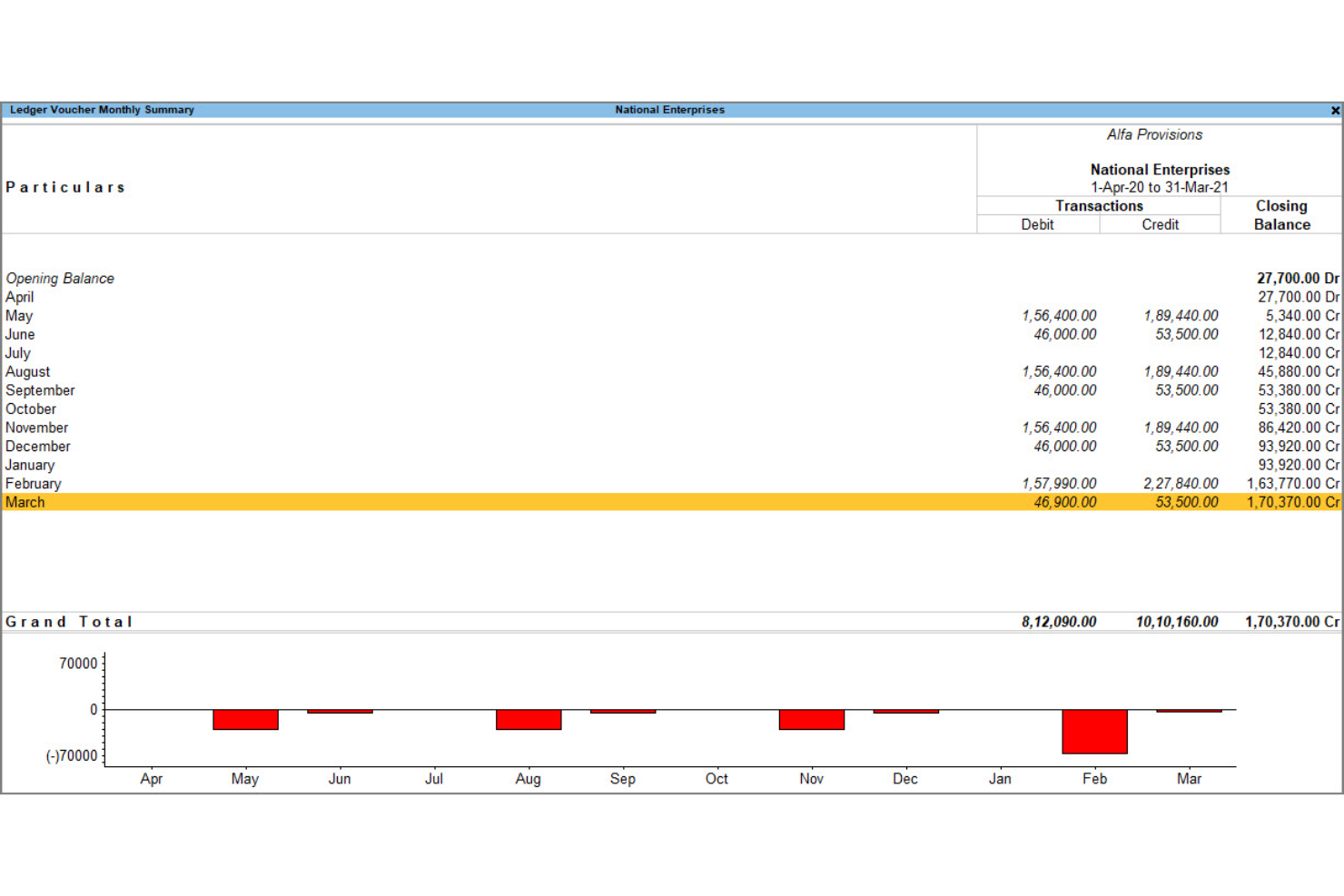Select the Closing Balance column header
The height and width of the screenshot is (896, 1344).
pos(1281,215)
